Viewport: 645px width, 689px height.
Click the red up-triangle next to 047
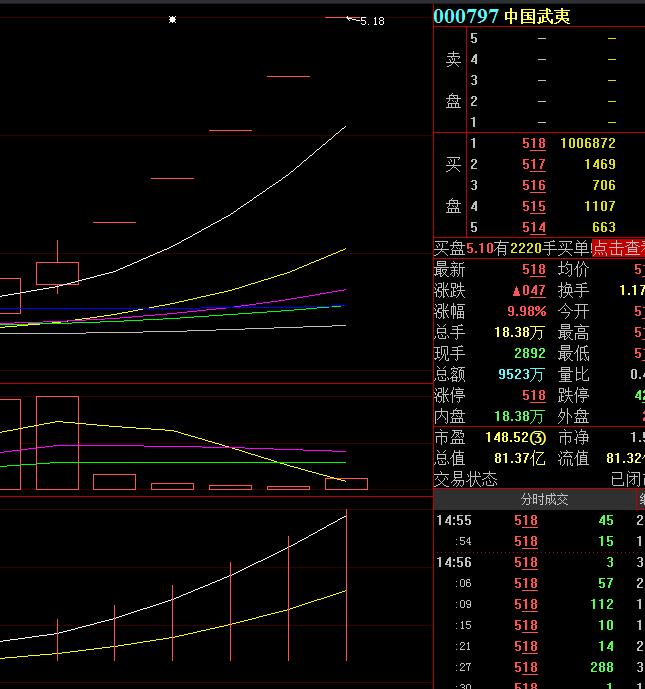[x=516, y=291]
